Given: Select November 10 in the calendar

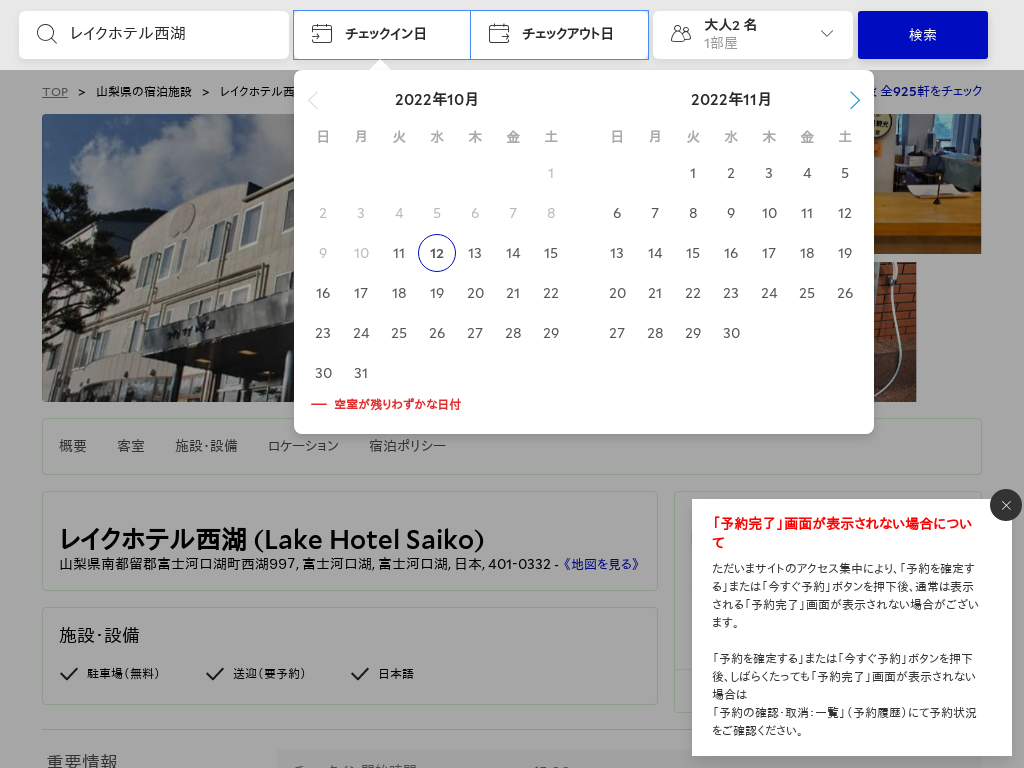Looking at the screenshot, I should (x=769, y=213).
